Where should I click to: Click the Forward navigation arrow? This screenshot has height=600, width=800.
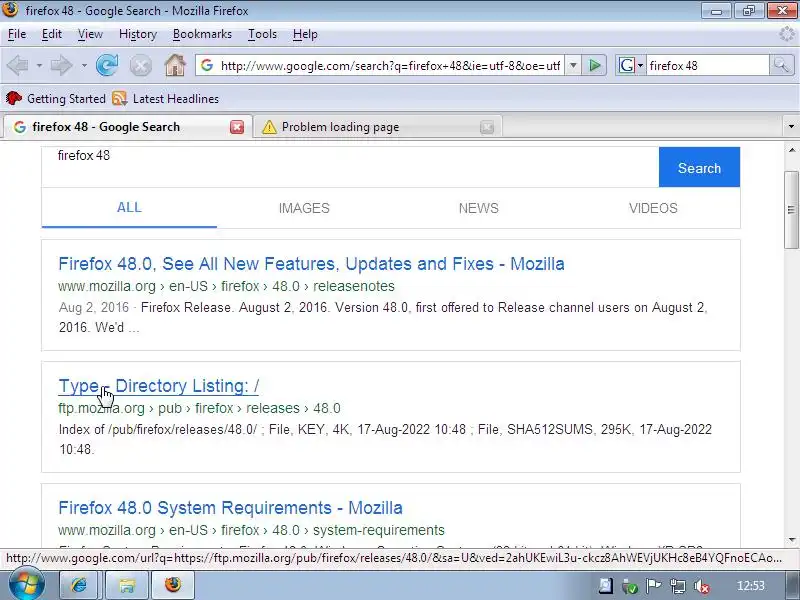[62, 66]
